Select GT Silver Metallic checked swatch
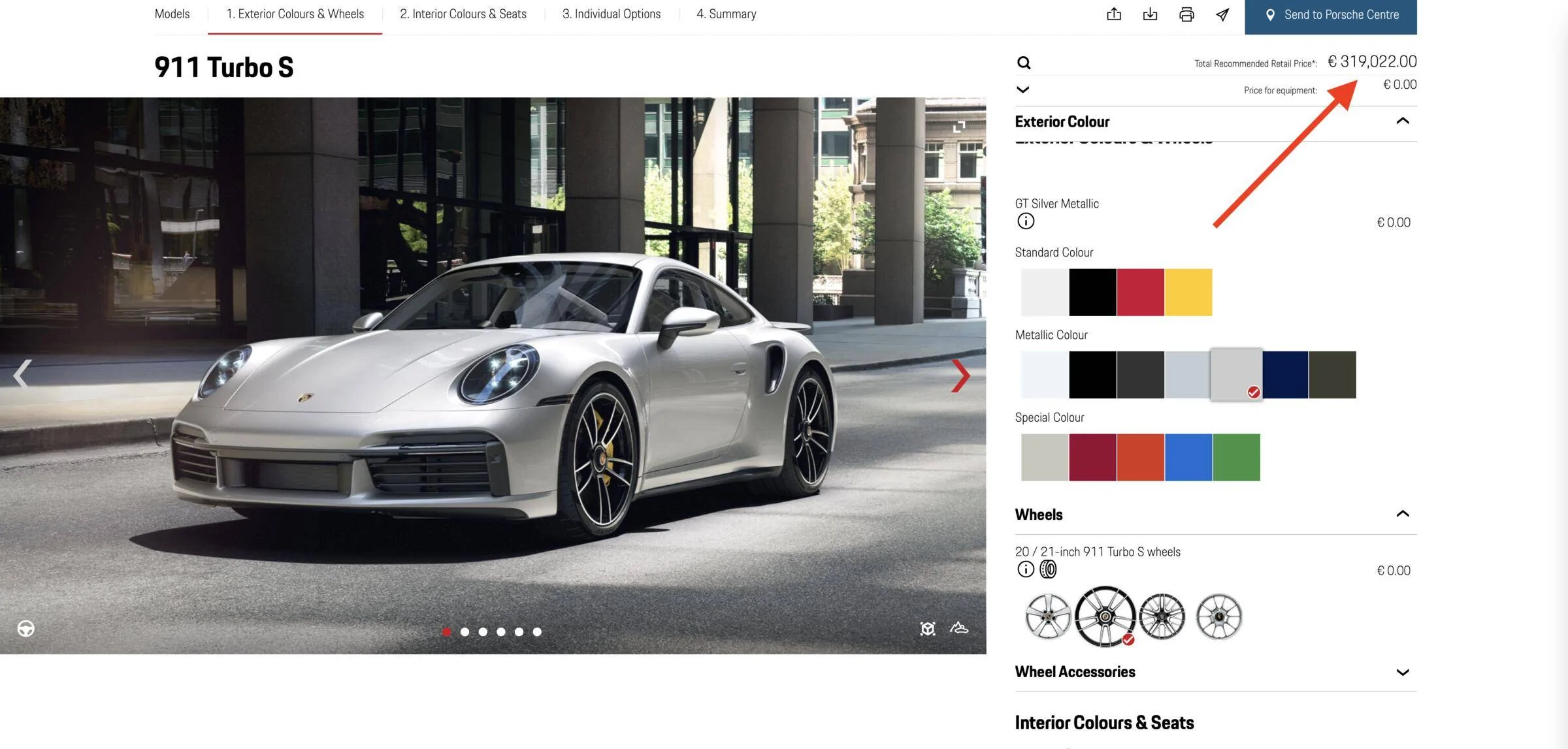 click(1236, 374)
